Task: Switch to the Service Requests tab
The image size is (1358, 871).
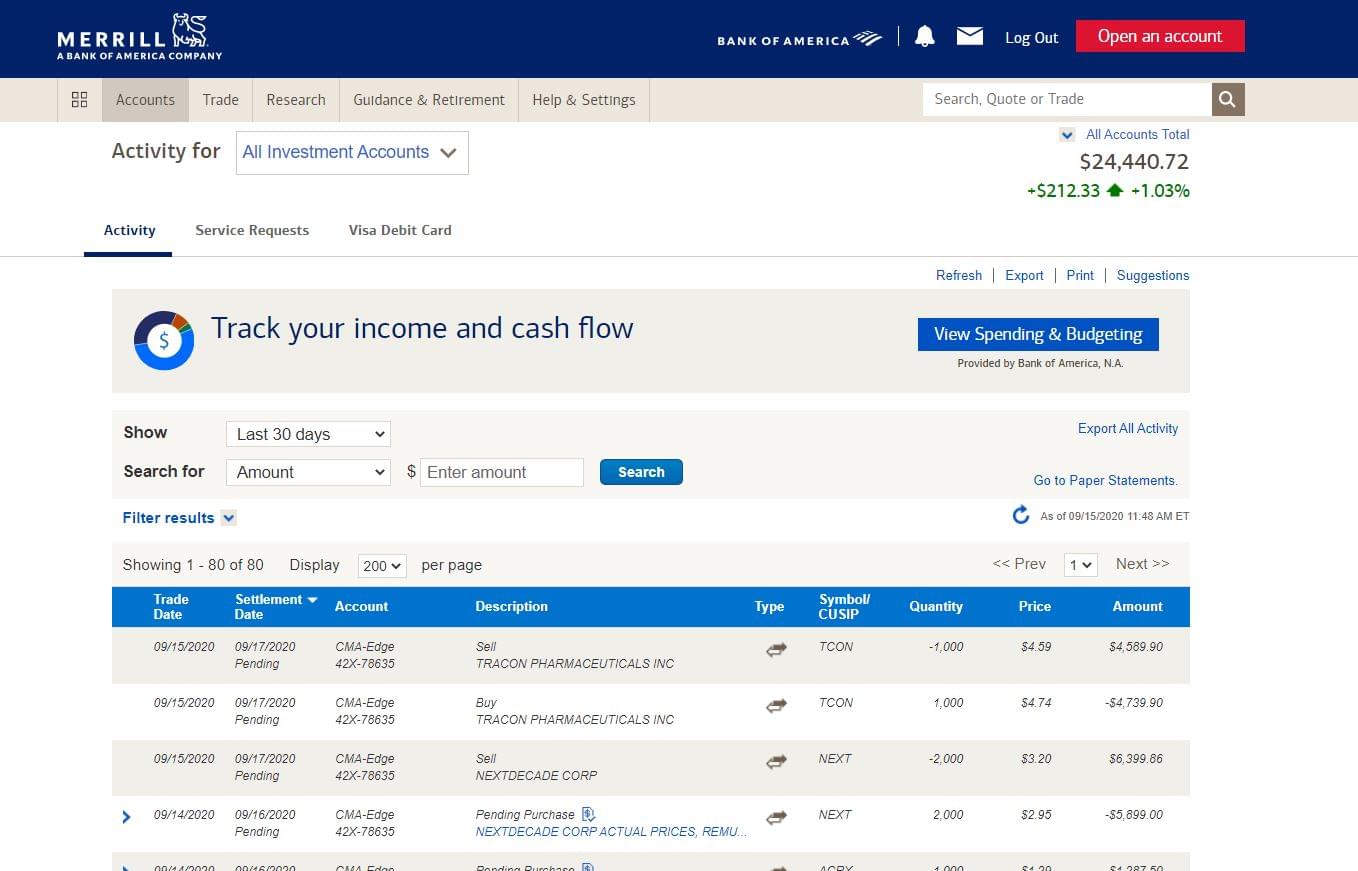Action: coord(252,230)
